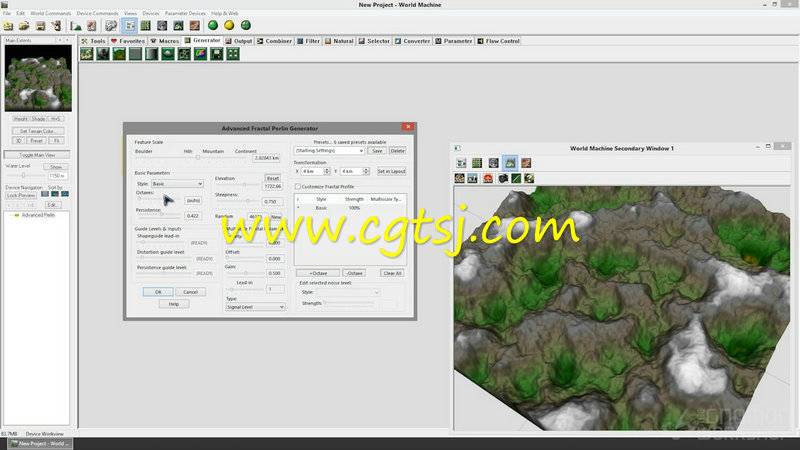Add the Color Generator device icon

click(201, 54)
